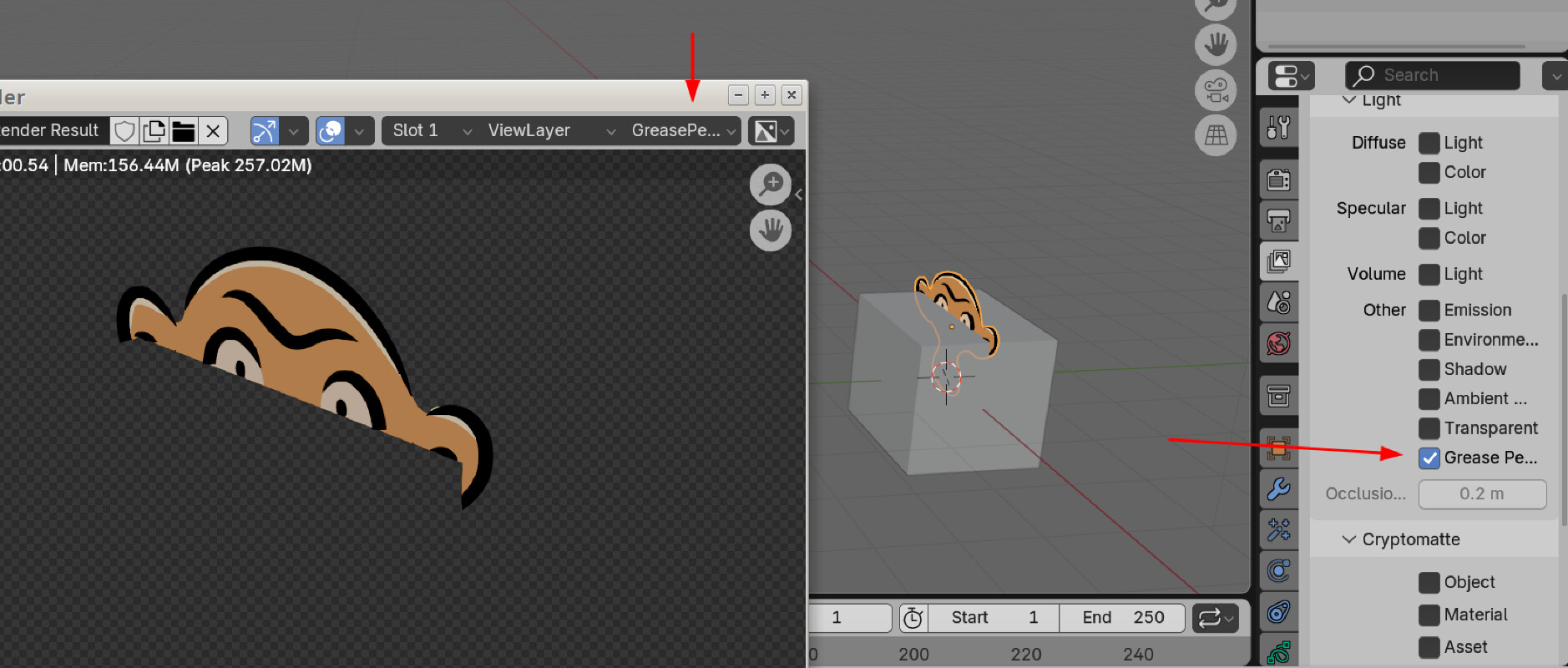
Task: Open the Scene properties tab
Action: click(x=1279, y=301)
